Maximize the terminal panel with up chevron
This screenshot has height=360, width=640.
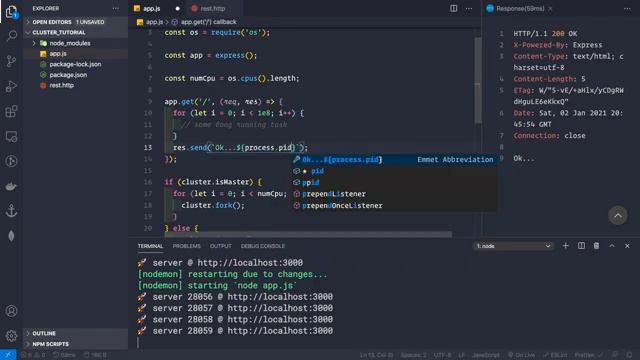(612, 246)
